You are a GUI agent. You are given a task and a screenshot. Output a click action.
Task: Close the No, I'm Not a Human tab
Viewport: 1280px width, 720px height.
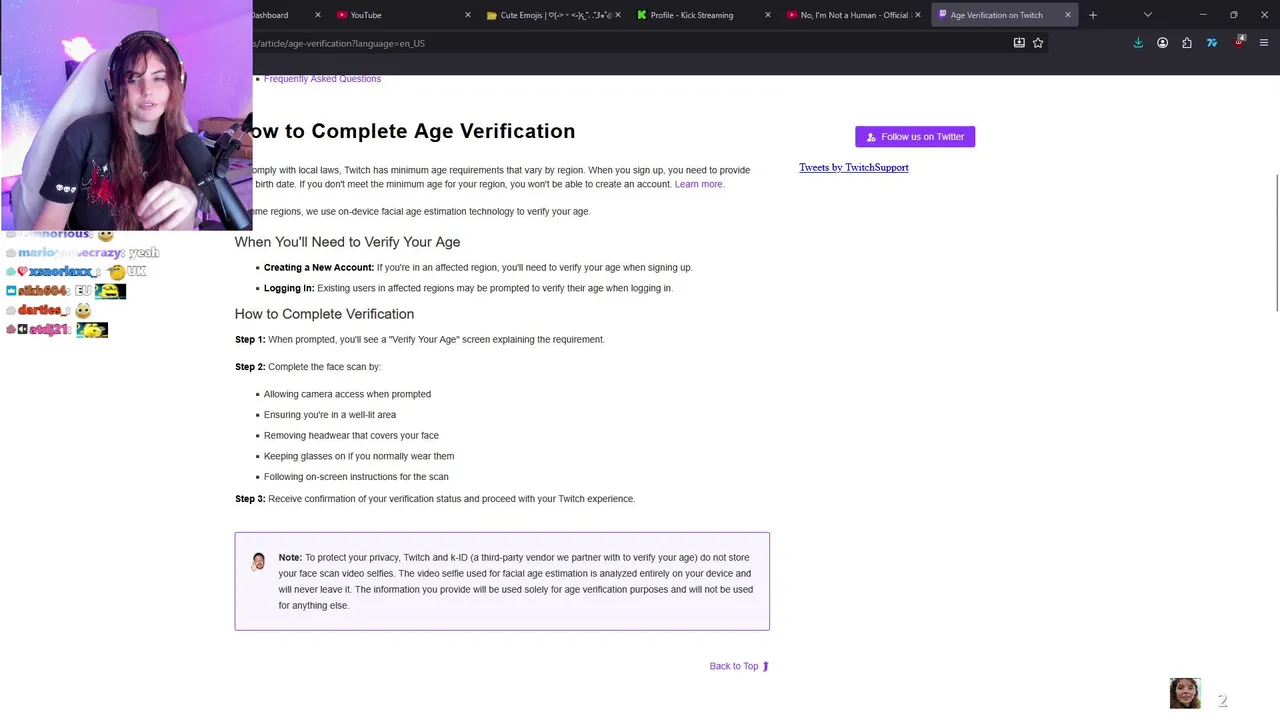[918, 15]
